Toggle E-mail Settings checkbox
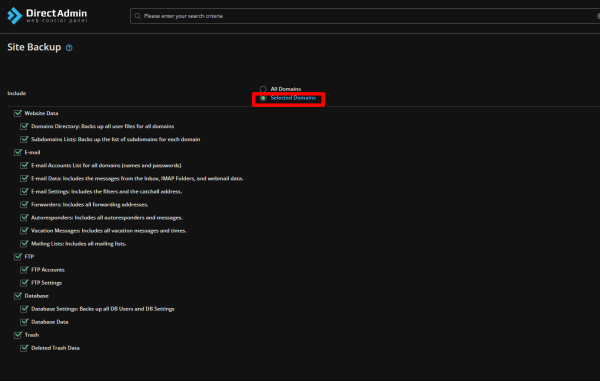This screenshot has width=600, height=381. [24, 191]
